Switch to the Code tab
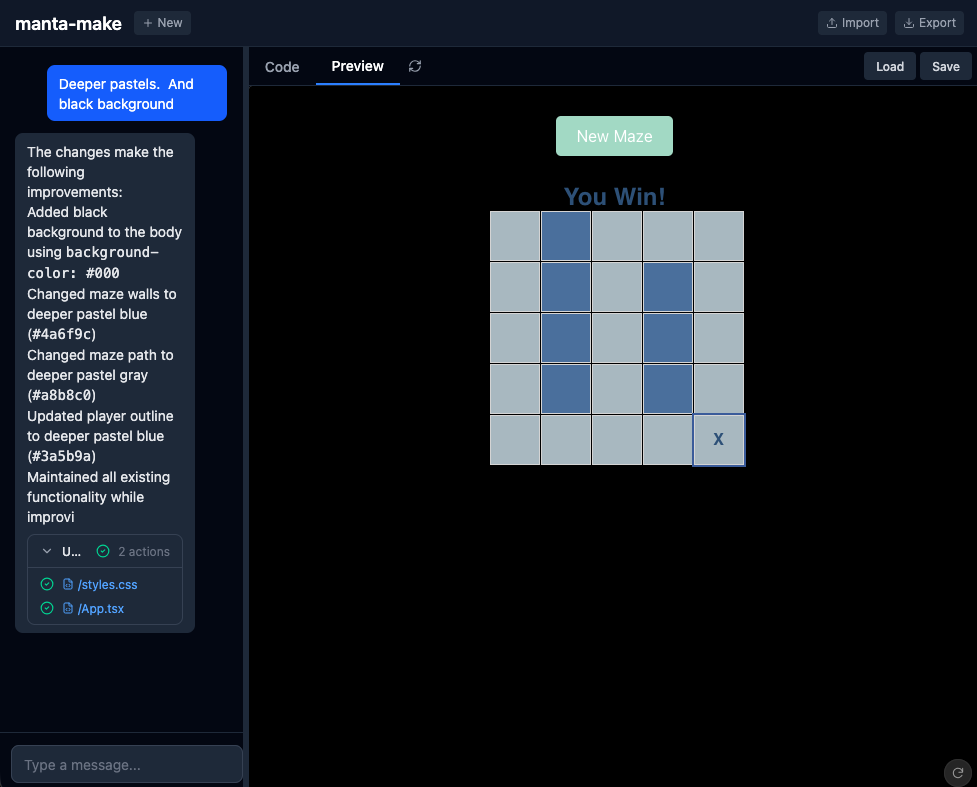This screenshot has height=787, width=977. (x=282, y=67)
